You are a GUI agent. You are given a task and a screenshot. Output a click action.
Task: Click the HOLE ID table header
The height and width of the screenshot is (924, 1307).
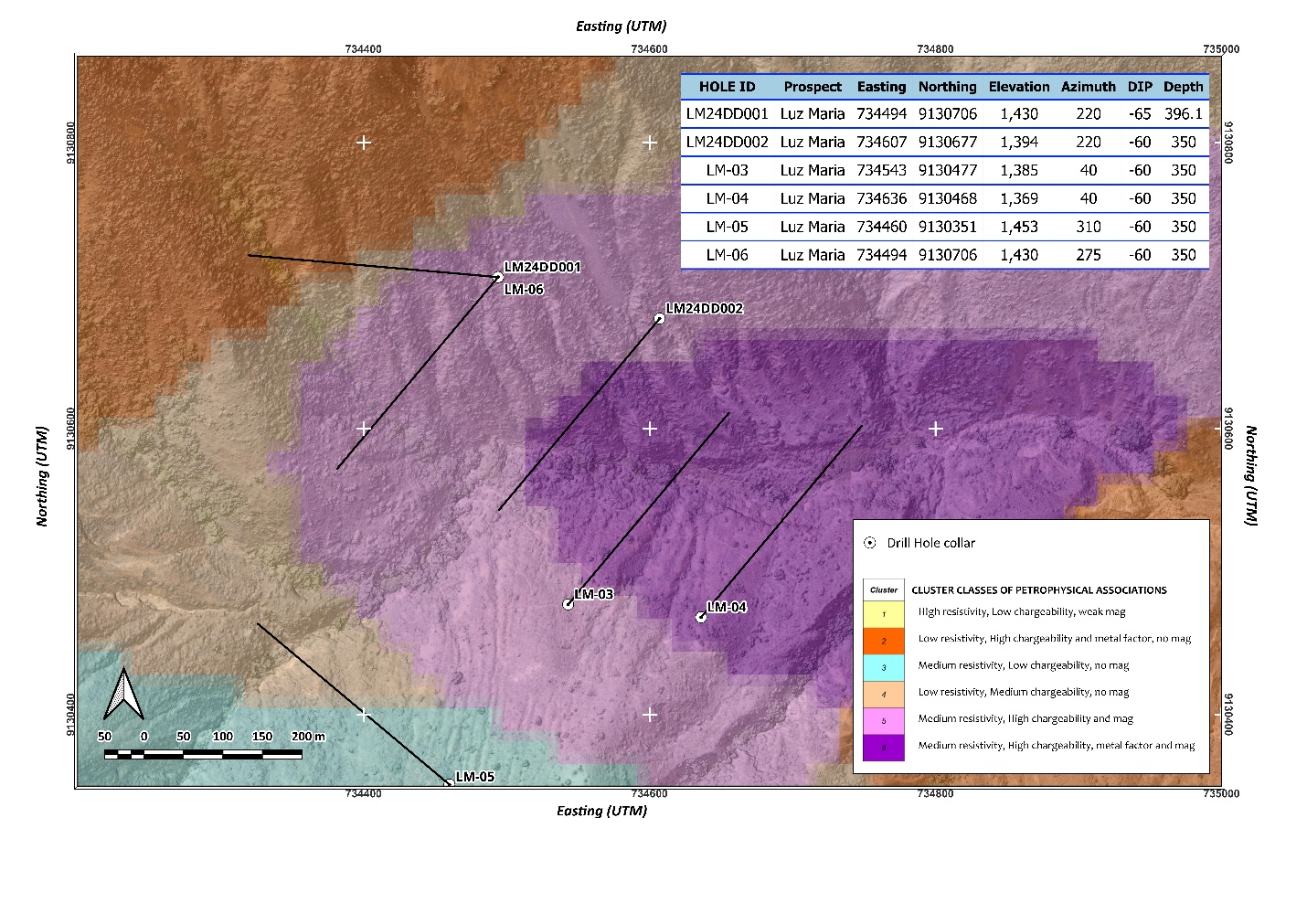point(728,87)
